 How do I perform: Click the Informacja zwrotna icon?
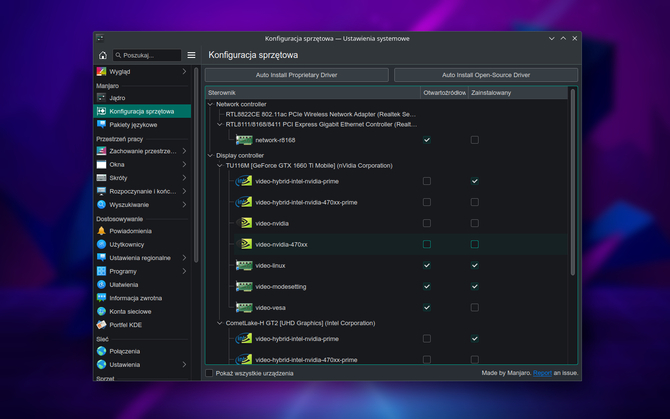tap(101, 298)
